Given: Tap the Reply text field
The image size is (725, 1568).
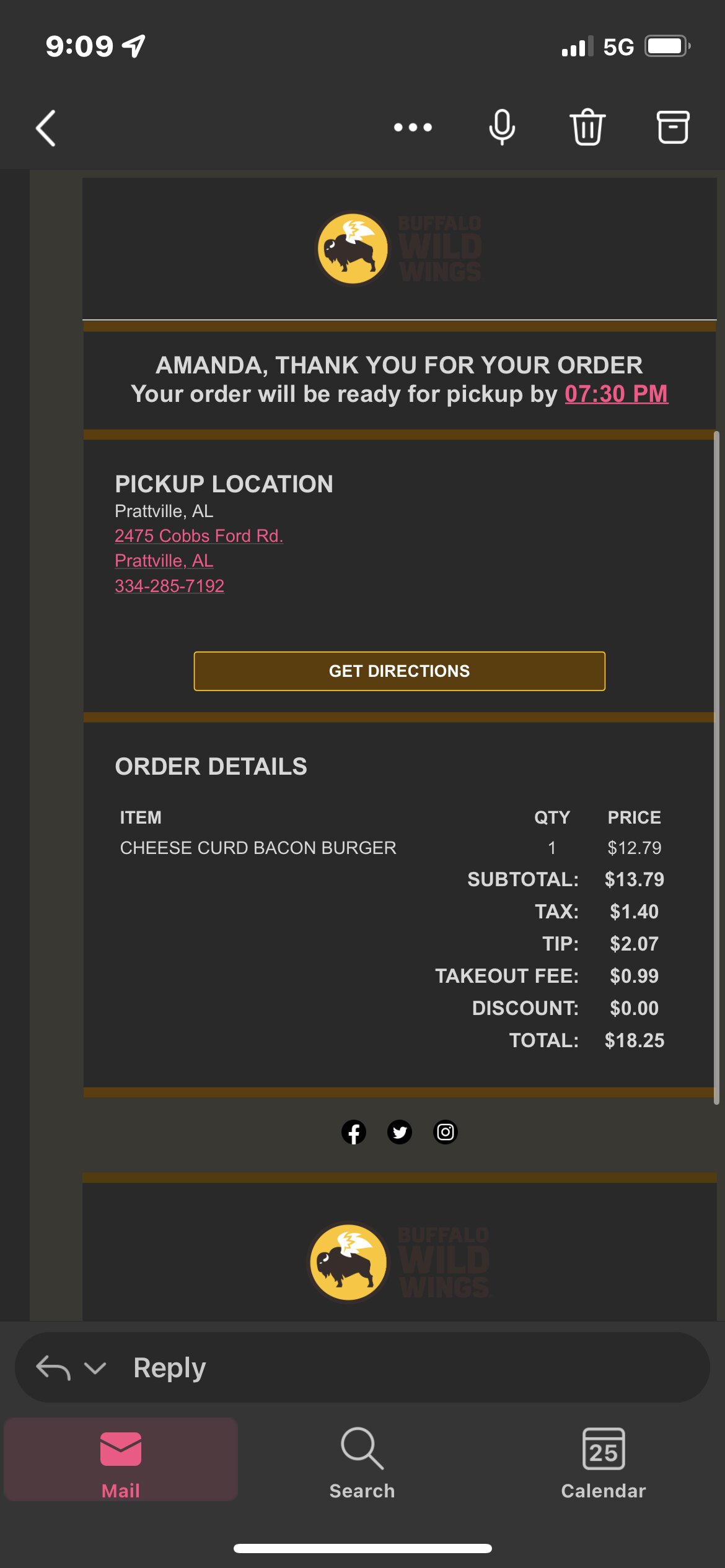Looking at the screenshot, I should click(362, 1368).
